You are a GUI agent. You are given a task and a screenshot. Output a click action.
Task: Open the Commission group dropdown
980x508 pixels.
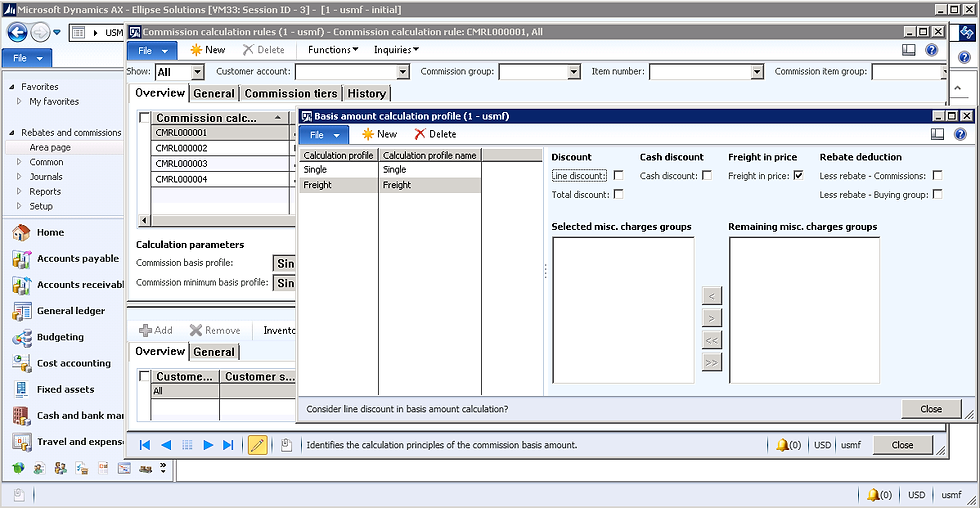(x=574, y=72)
